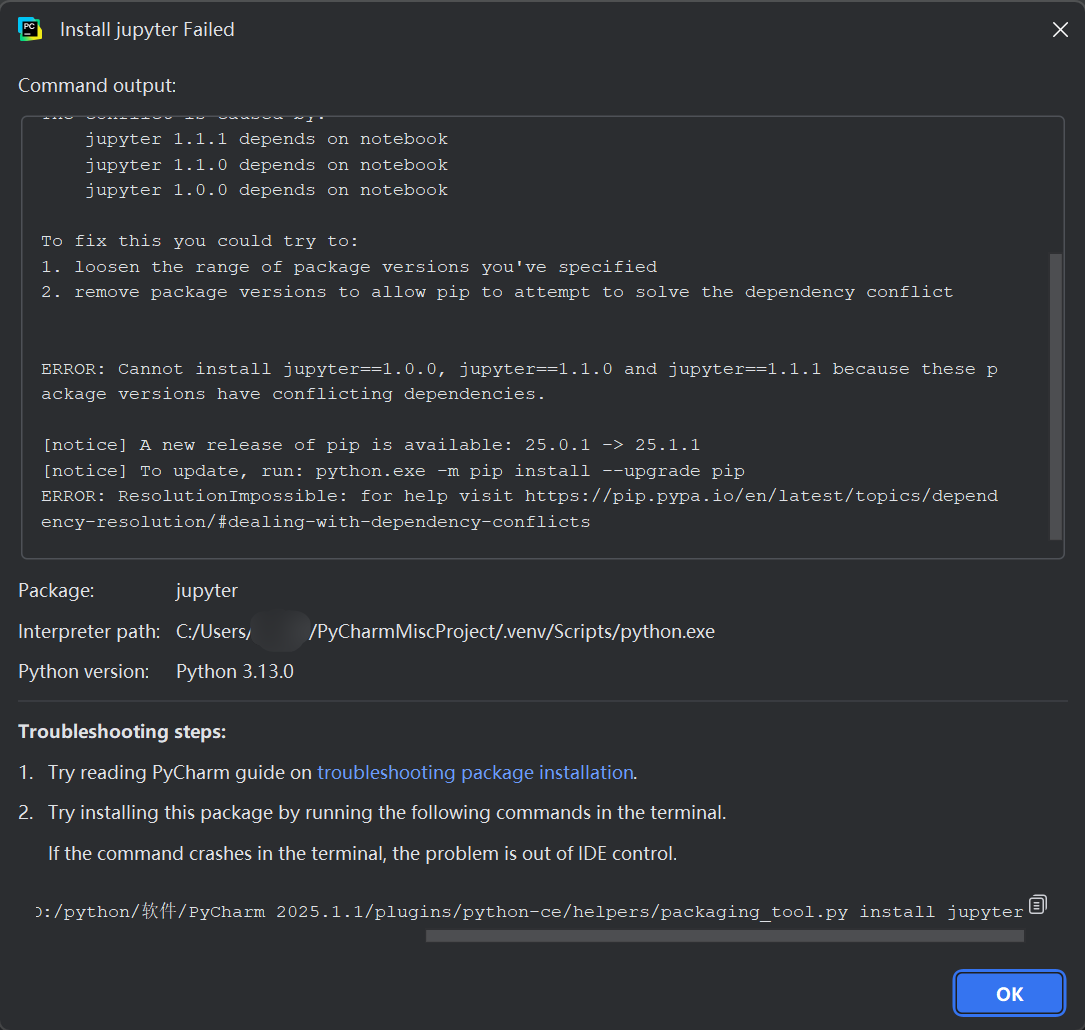Click the horizontal scrollbar under the terminal command

tap(724, 935)
